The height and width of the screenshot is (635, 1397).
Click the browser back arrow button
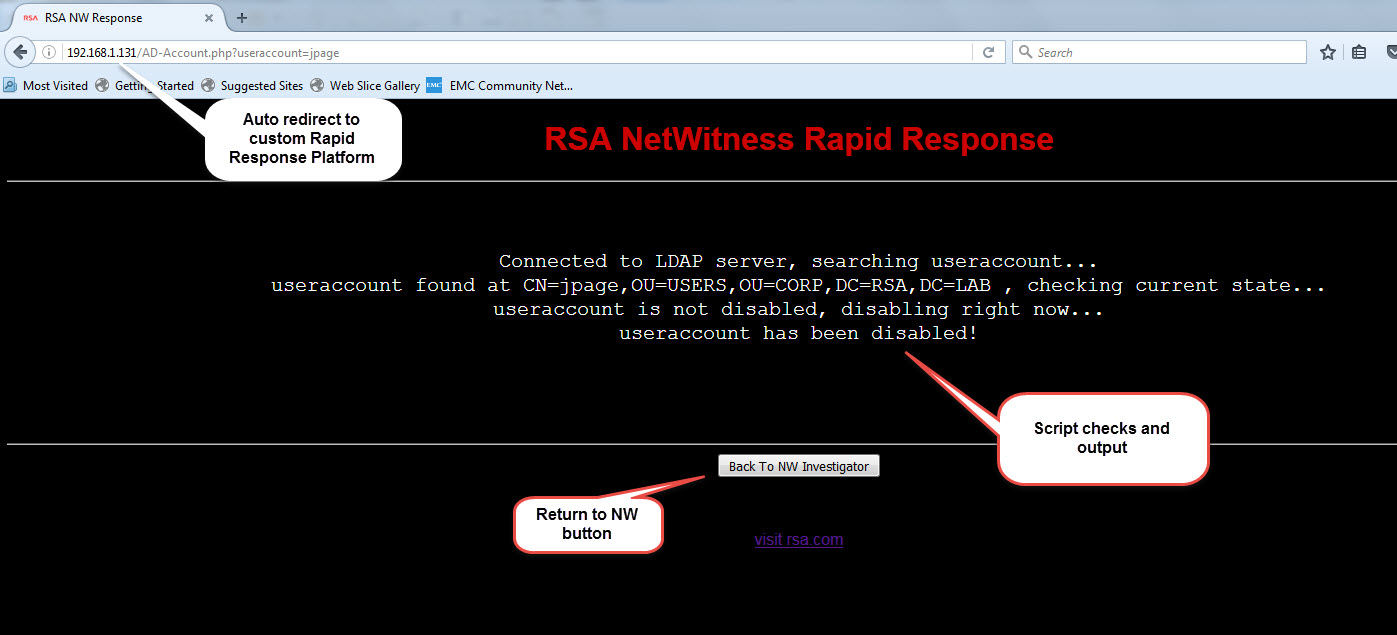(x=20, y=52)
